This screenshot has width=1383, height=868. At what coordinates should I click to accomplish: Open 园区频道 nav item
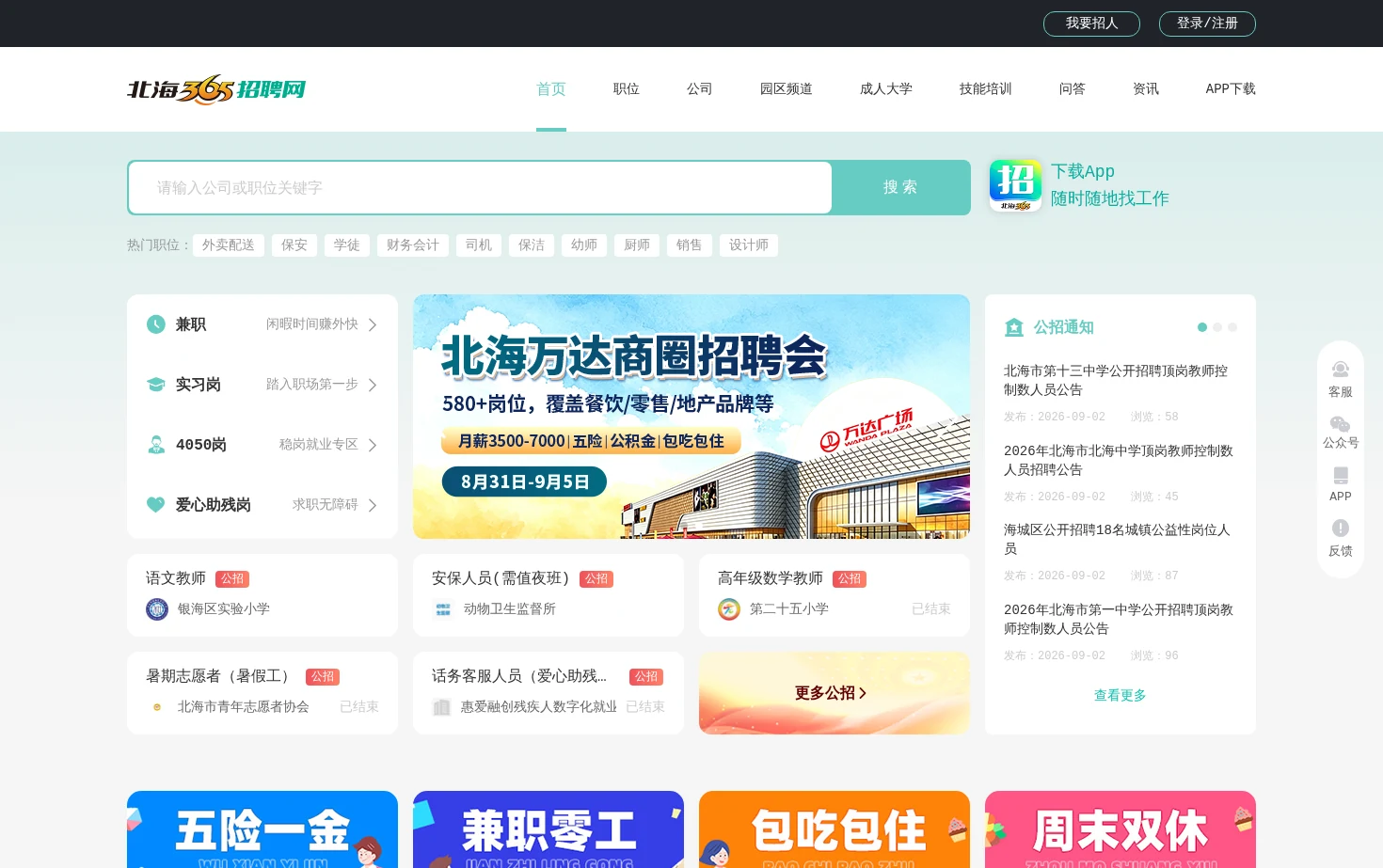click(x=787, y=89)
